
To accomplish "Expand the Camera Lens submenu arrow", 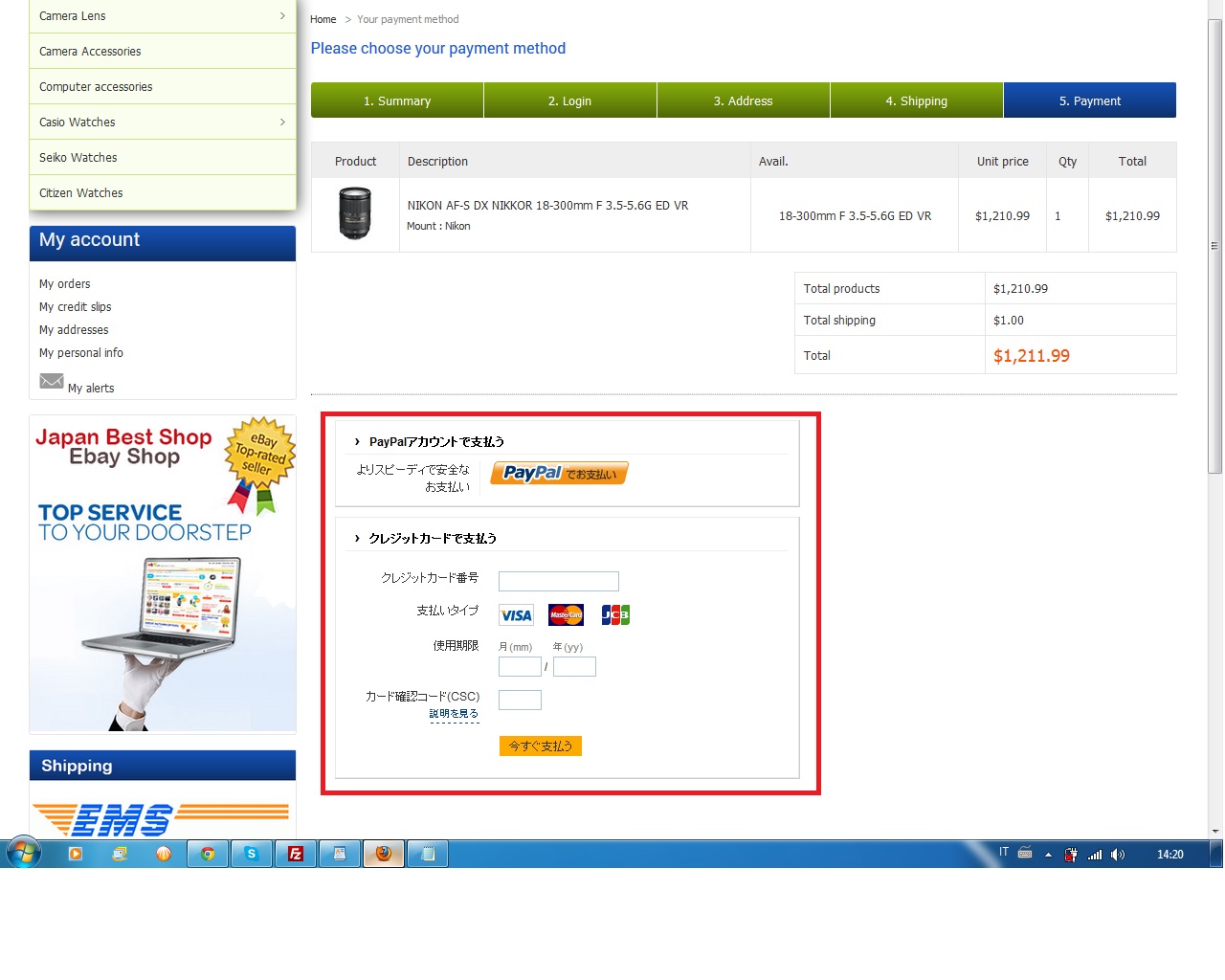I will (282, 15).
